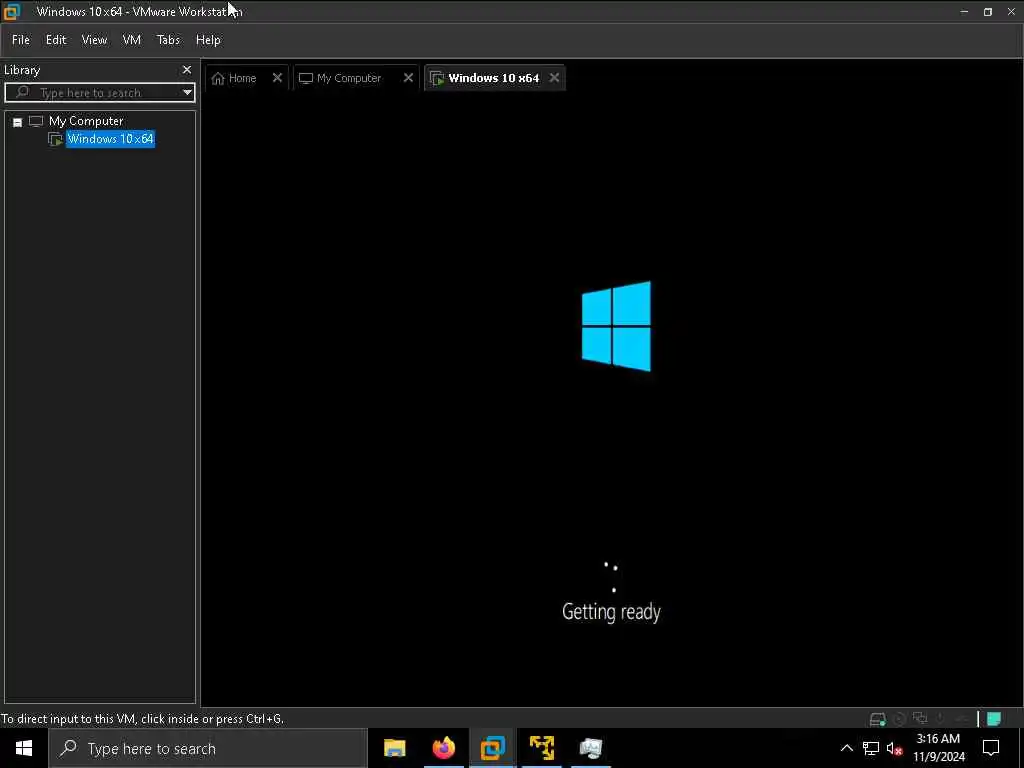1024x768 pixels.
Task: Click the green message log icon
Action: tap(994, 719)
